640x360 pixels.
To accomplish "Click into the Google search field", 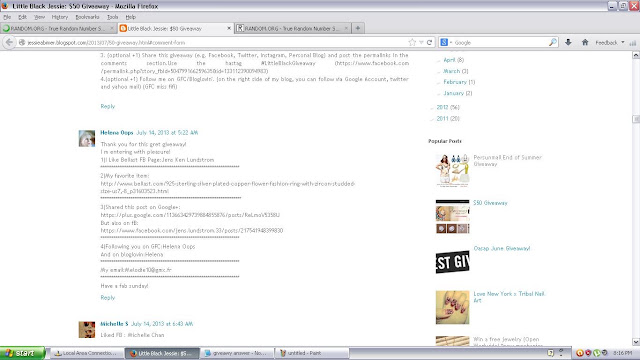I will pyautogui.click(x=500, y=42).
